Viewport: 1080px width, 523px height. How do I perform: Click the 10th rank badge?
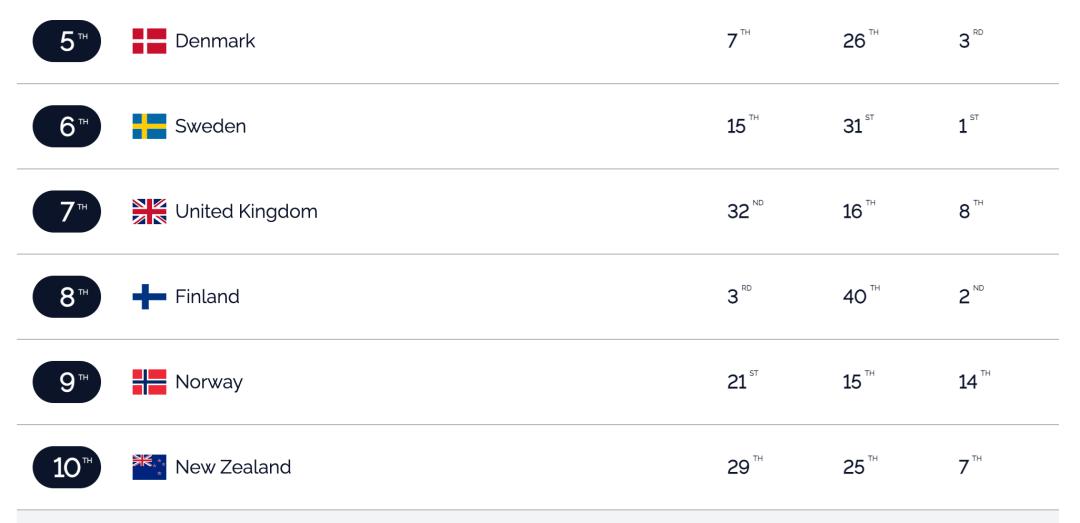coord(67,467)
